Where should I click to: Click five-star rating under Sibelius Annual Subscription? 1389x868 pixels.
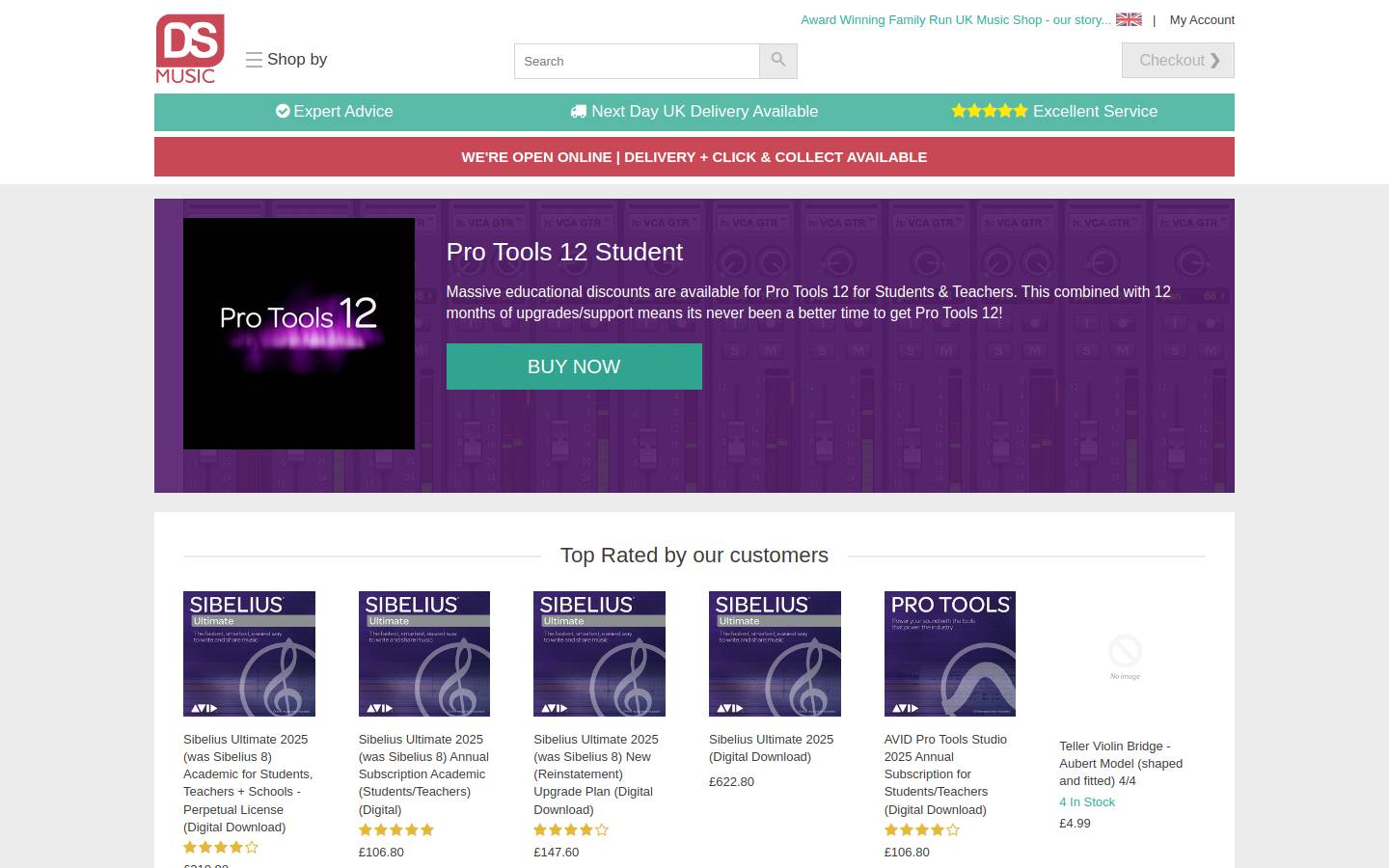396,830
